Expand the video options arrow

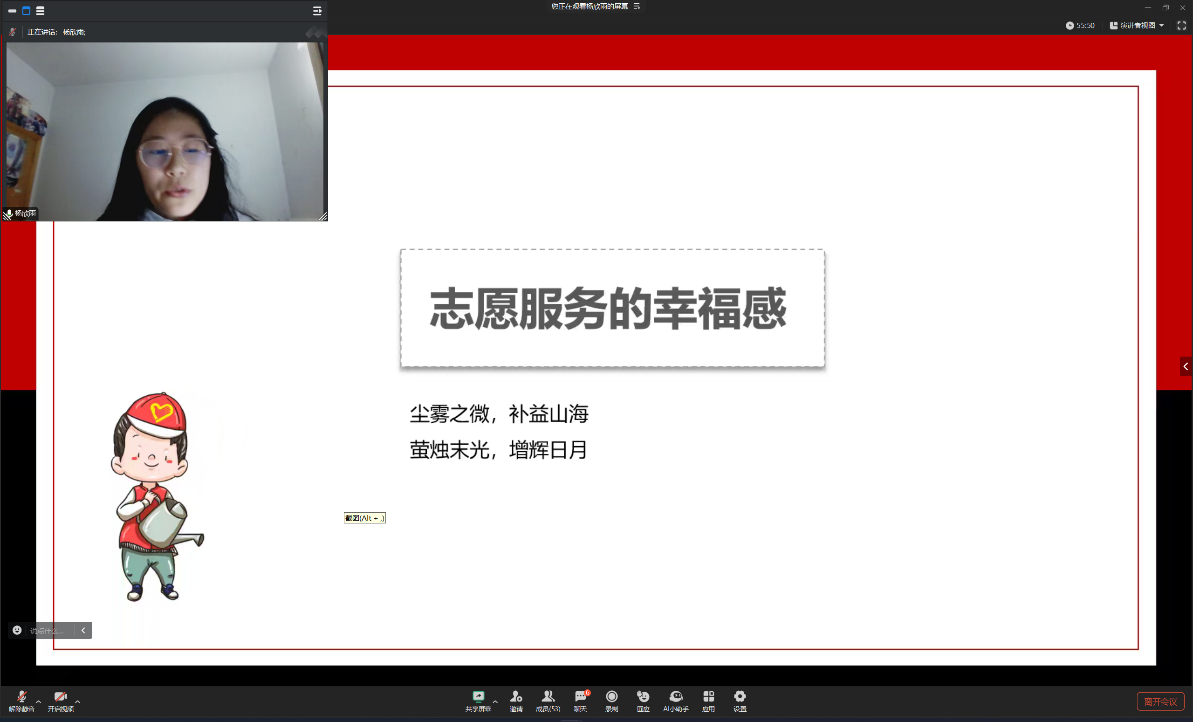(77, 701)
